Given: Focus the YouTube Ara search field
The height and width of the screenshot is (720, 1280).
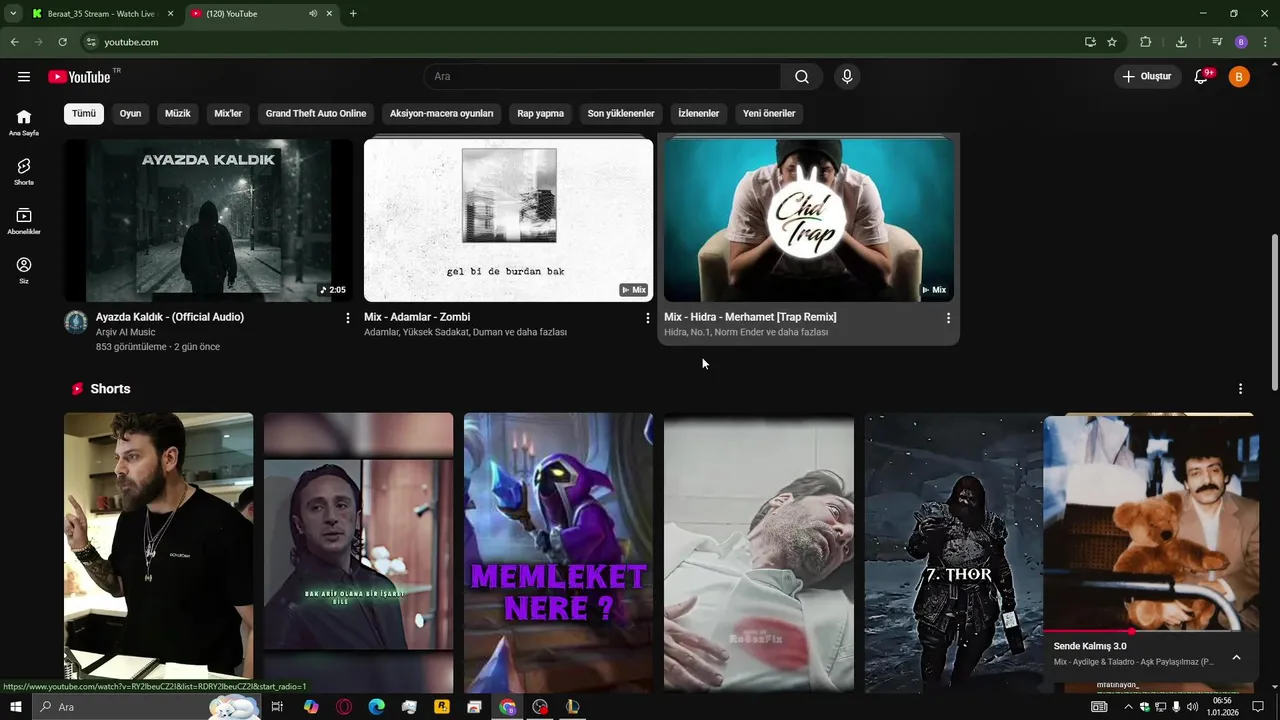Looking at the screenshot, I should point(602,77).
